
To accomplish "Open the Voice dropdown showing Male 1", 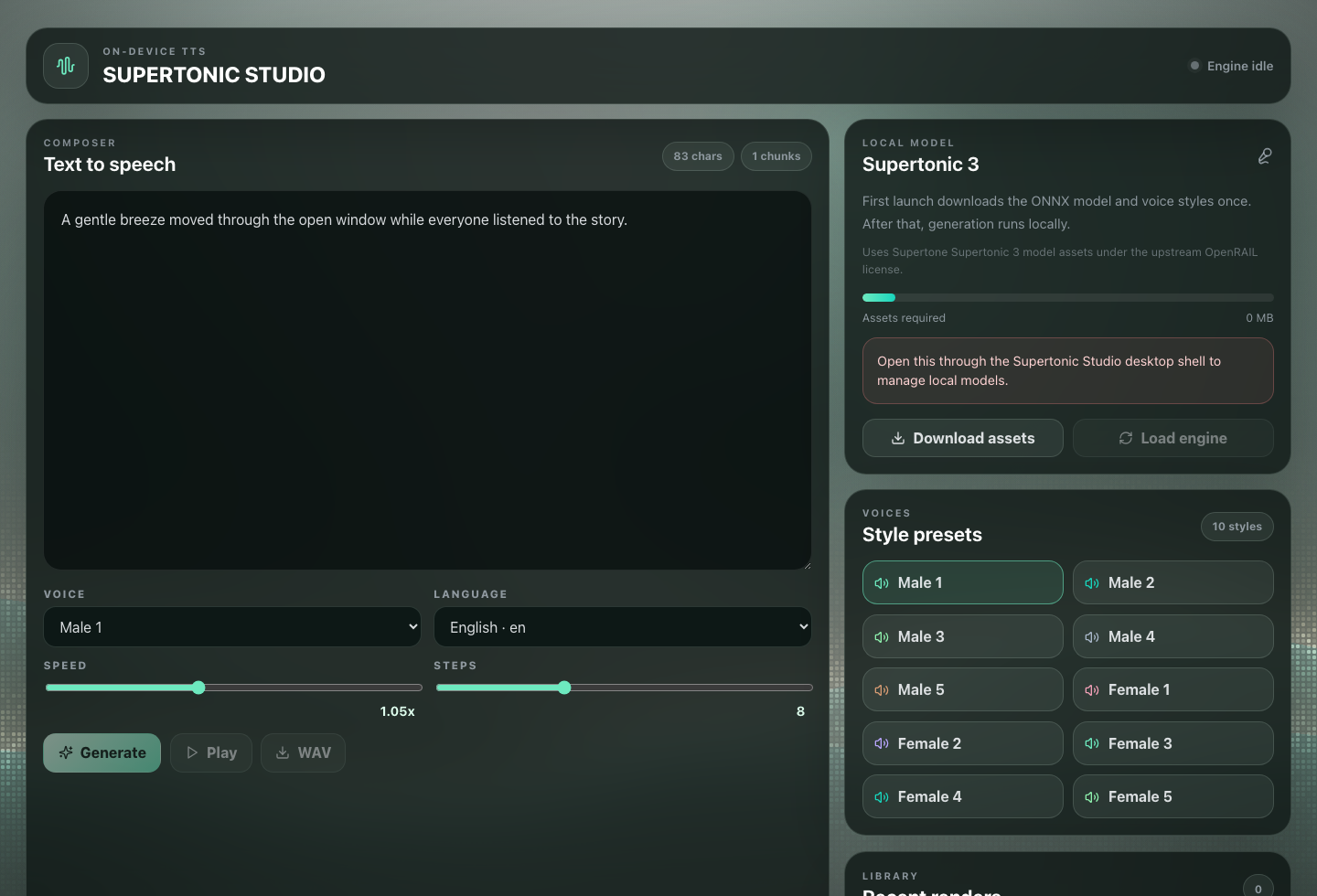I will (232, 627).
